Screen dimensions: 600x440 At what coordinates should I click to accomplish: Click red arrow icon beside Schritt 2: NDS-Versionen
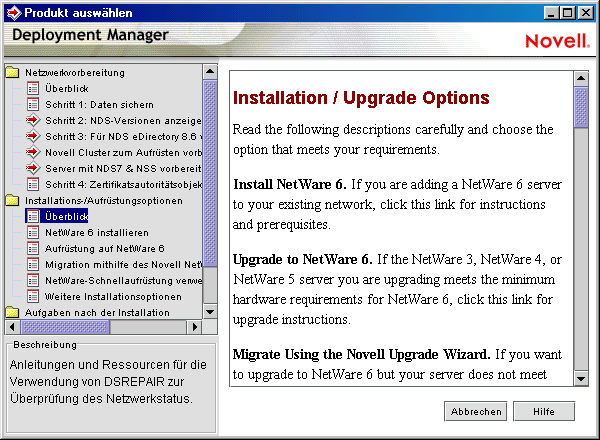[x=33, y=120]
